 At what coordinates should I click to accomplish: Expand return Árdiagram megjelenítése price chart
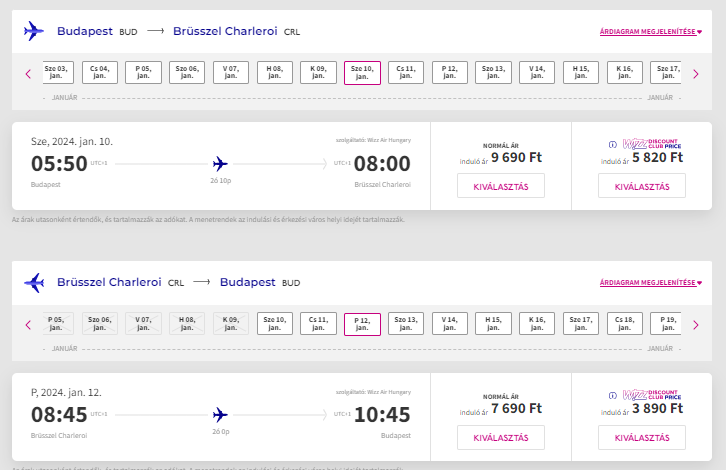click(x=651, y=282)
